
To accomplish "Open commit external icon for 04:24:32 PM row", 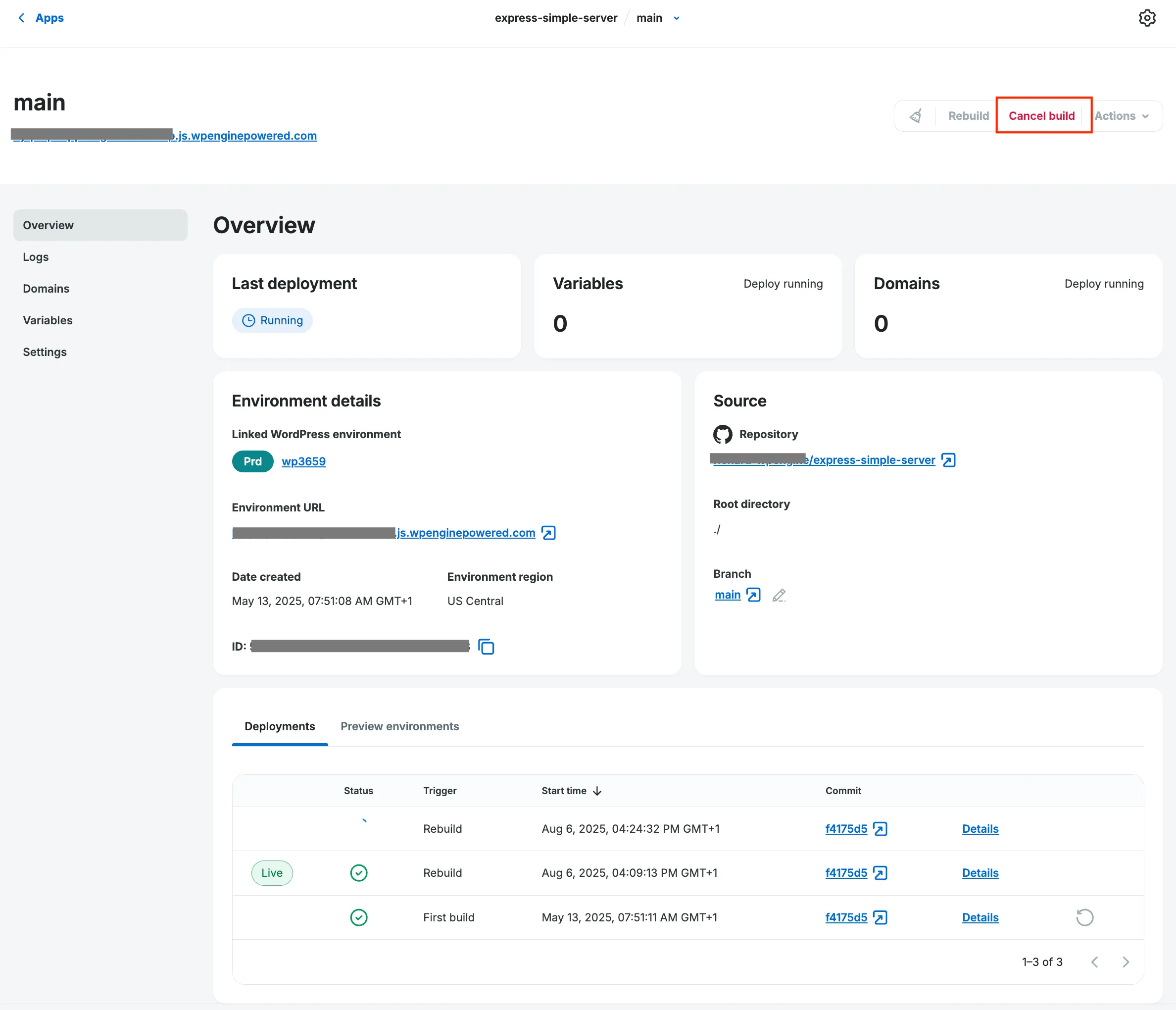I will [880, 829].
